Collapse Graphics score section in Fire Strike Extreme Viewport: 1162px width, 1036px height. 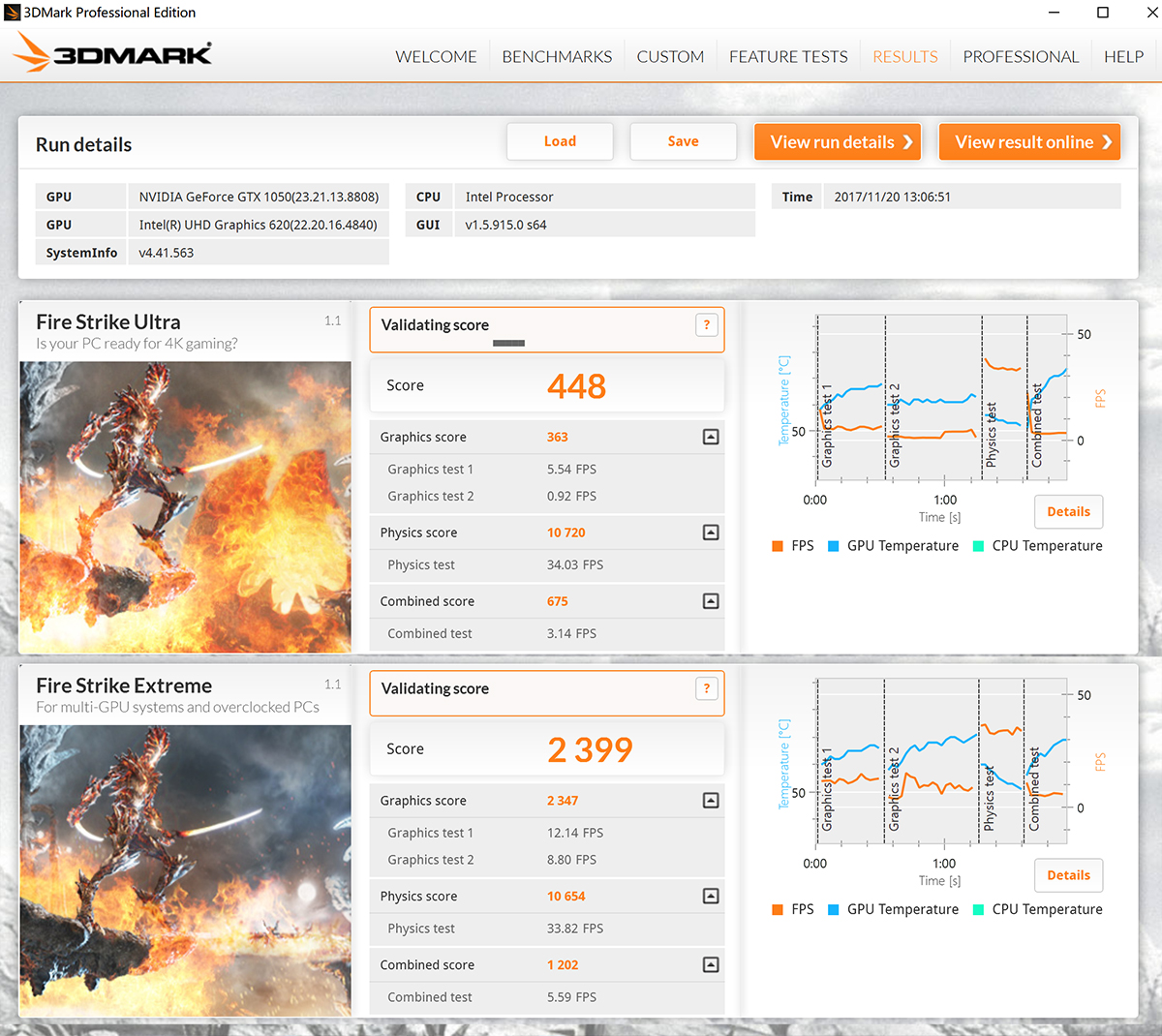(x=711, y=801)
